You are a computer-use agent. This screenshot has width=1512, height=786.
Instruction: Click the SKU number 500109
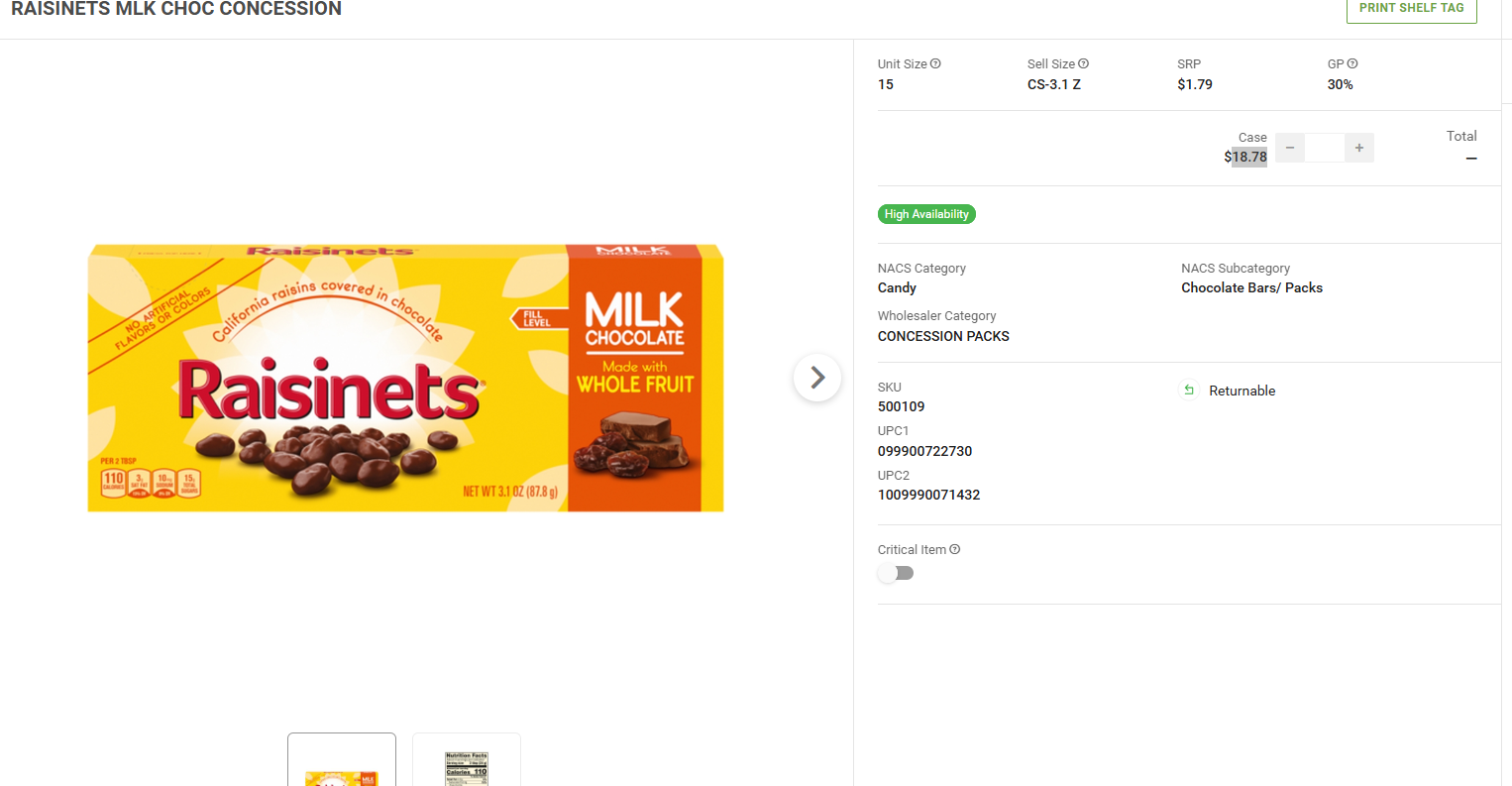coord(901,406)
